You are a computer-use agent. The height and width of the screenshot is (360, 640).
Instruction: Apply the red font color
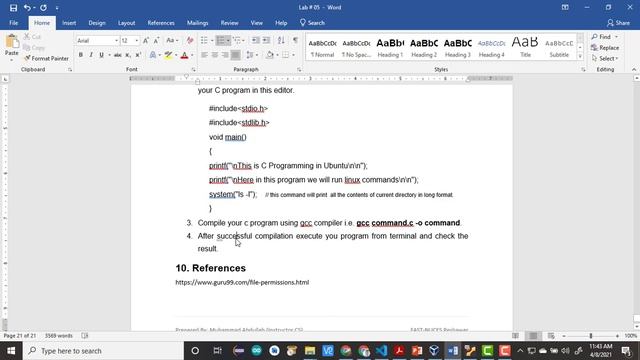[184, 55]
